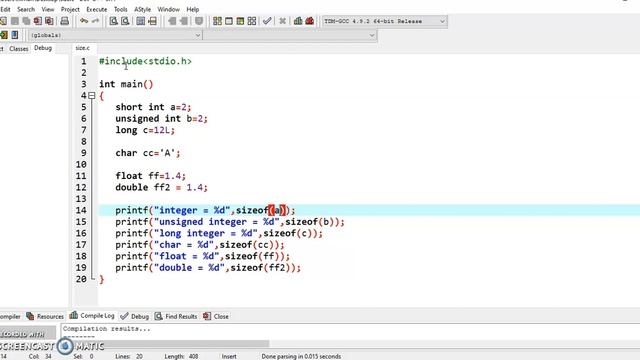This screenshot has width=640, height=360.
Task: Open the Help menu
Action: click(x=193, y=9)
